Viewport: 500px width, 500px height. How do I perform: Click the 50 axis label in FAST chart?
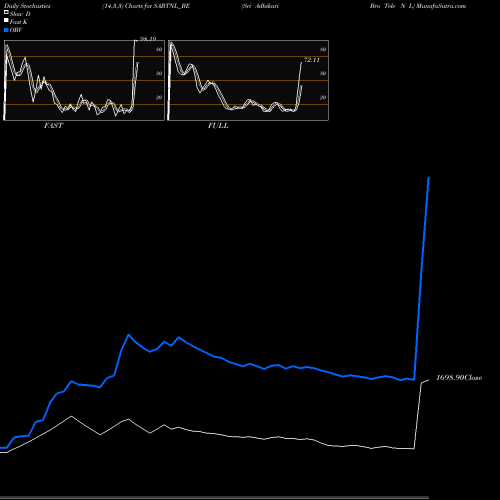point(159,73)
